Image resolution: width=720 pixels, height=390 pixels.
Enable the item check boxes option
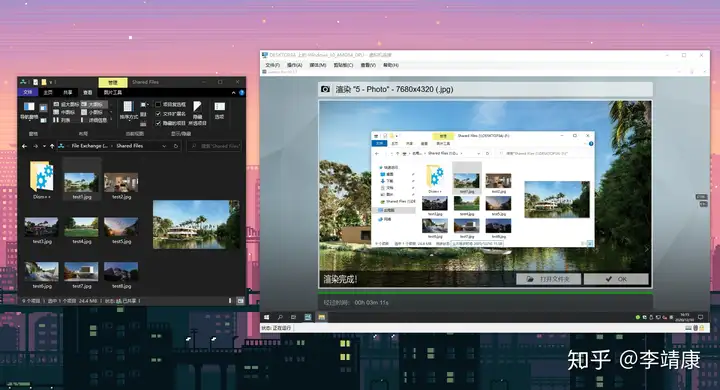[158, 104]
